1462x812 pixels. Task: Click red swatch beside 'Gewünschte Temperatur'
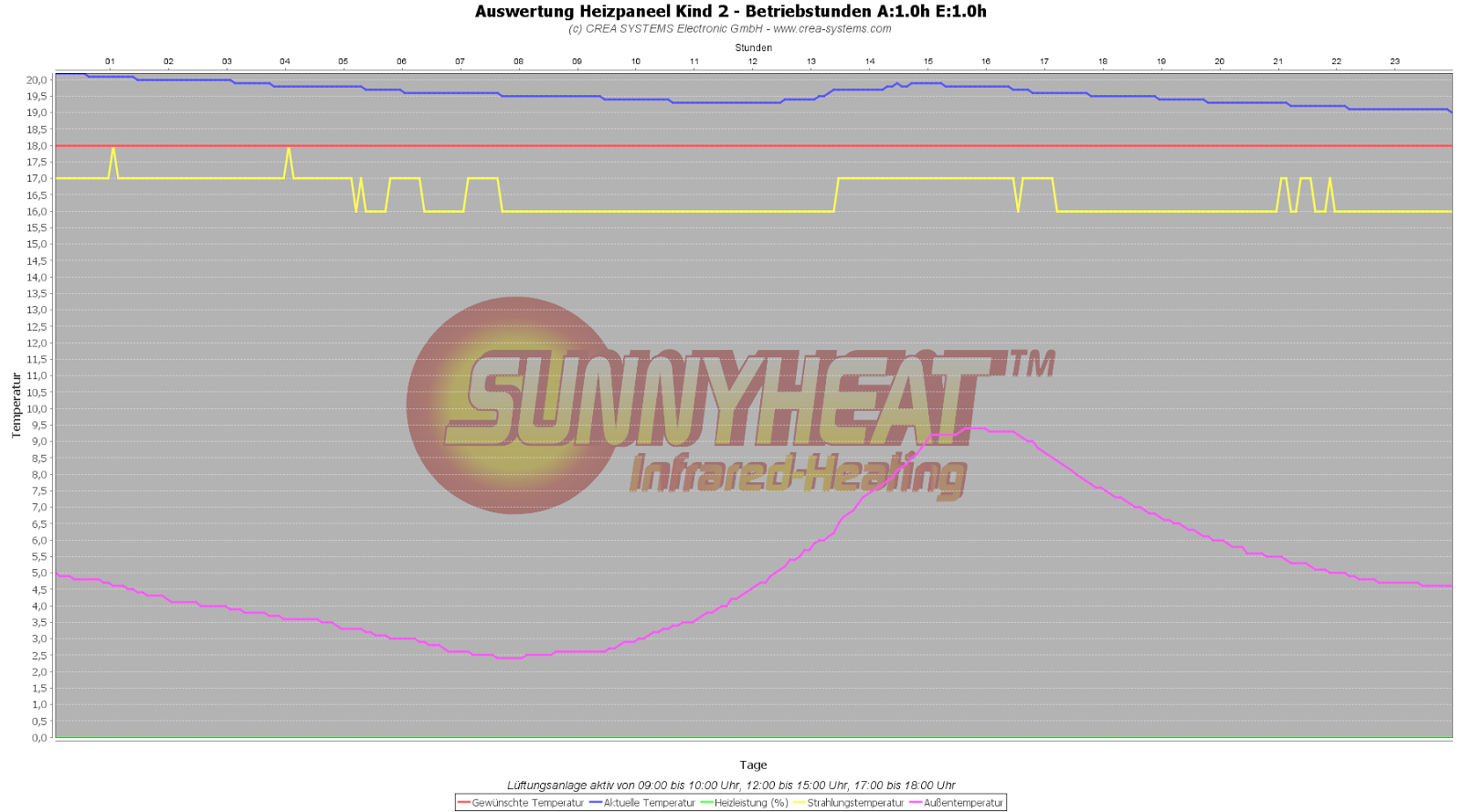tap(464, 803)
